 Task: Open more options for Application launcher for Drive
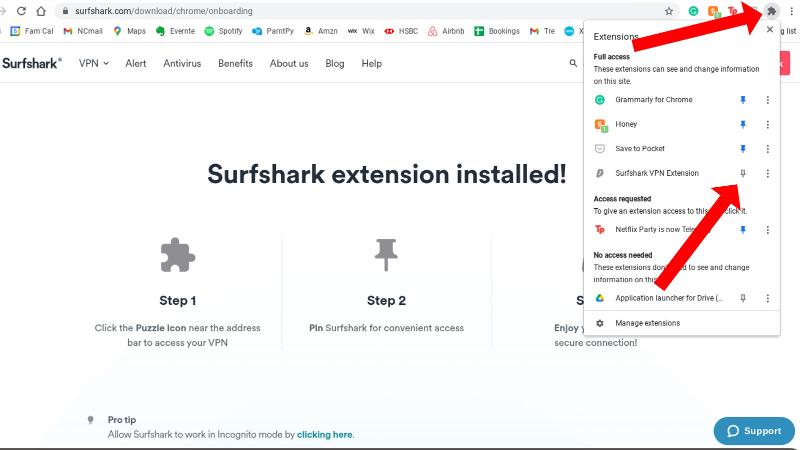[x=767, y=298]
